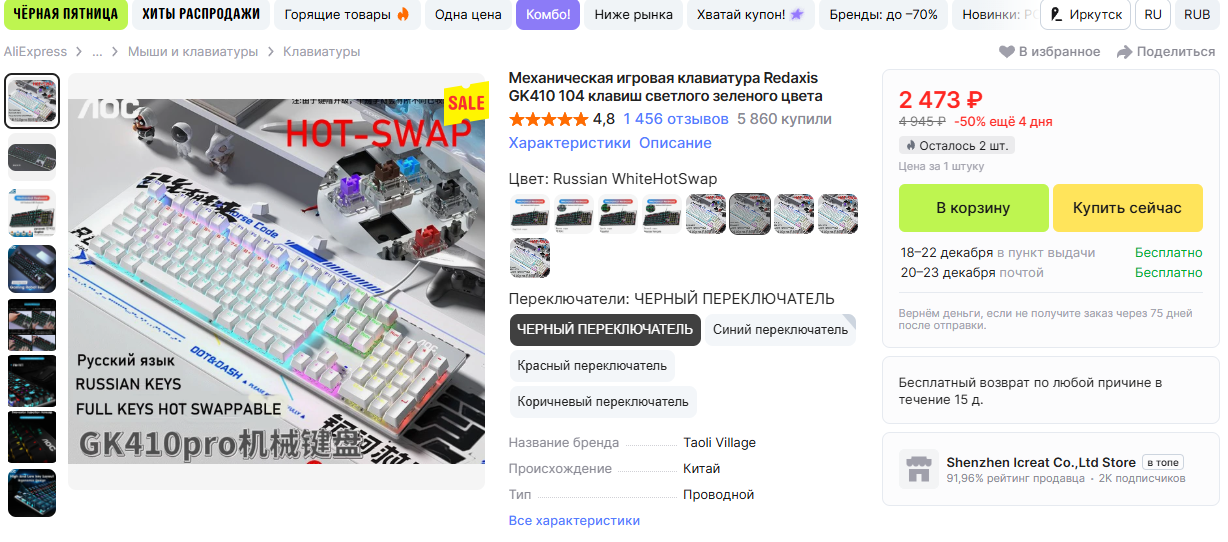Click the five-star rating icons
This screenshot has width=1228, height=542.
point(549,119)
